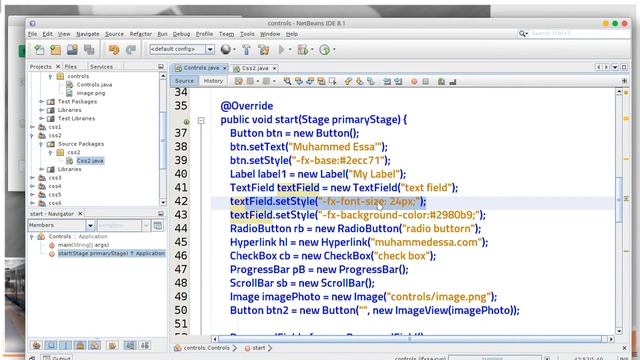The width and height of the screenshot is (640, 360).
Task: Click the editor horizontal scrollbar
Action: (410, 339)
